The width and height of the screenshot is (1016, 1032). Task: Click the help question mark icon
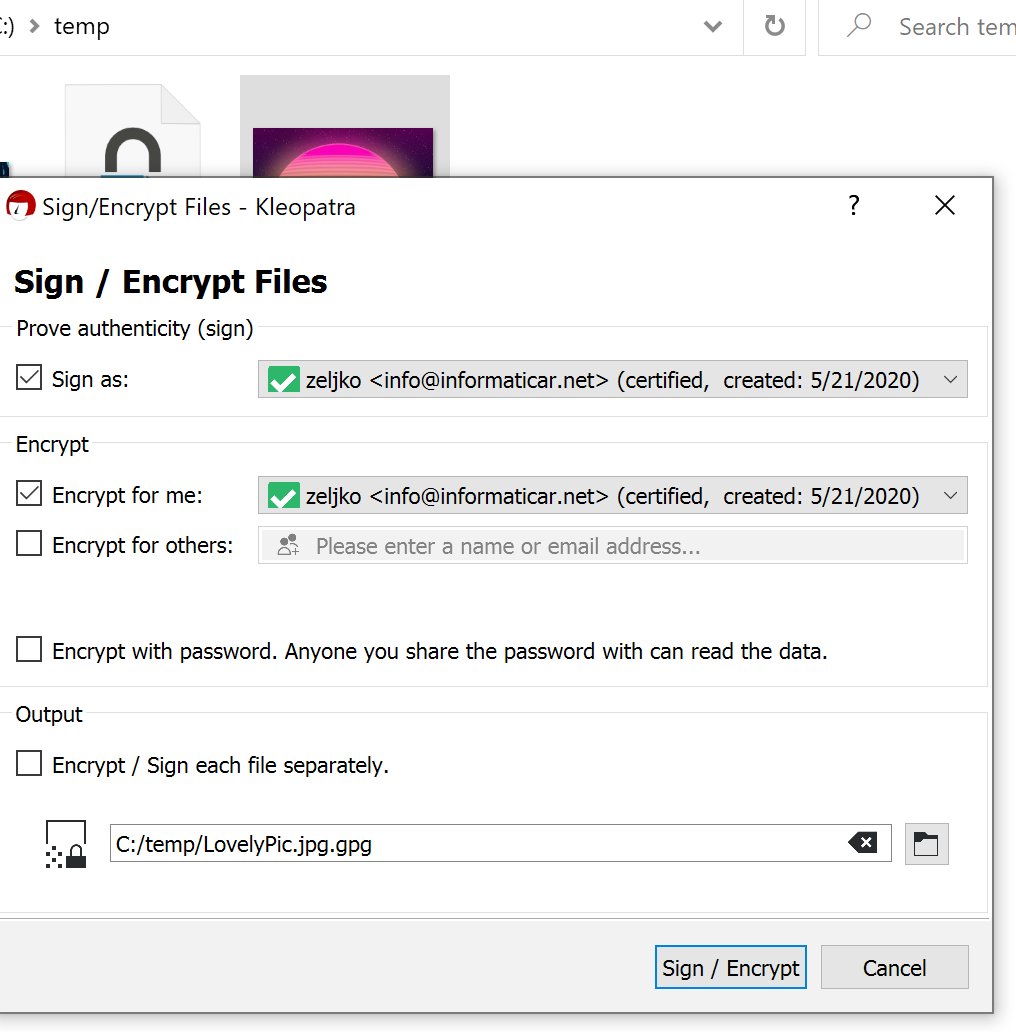[853, 206]
